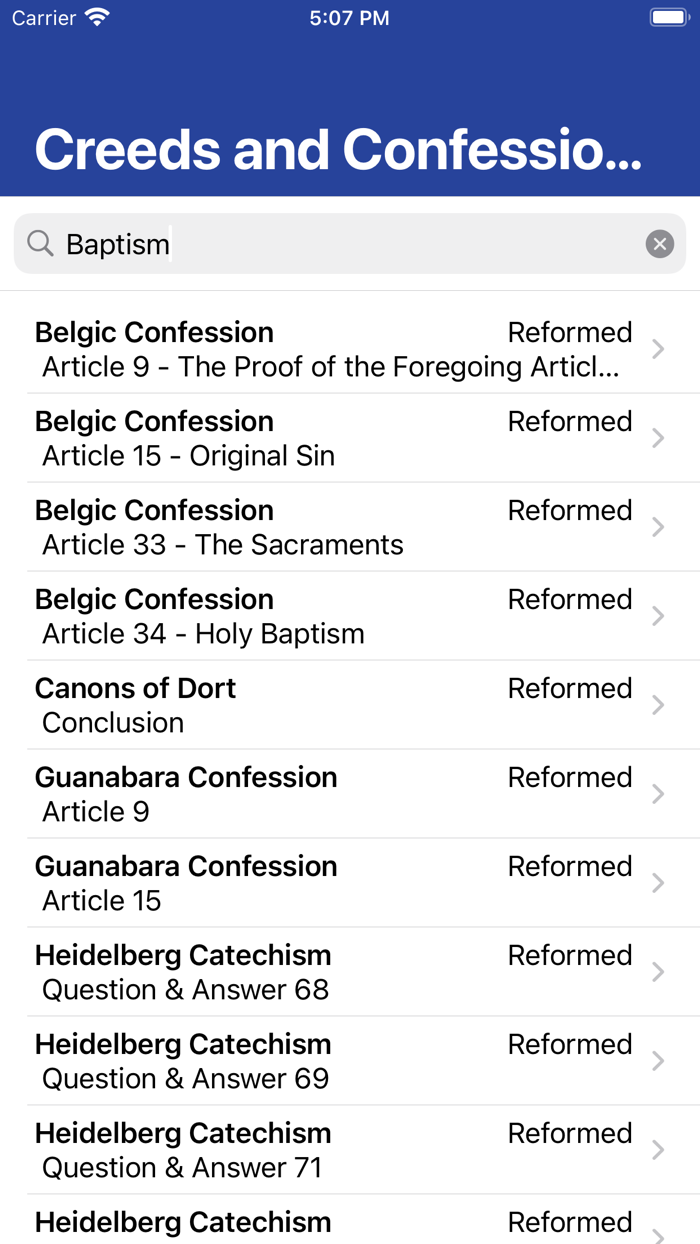
Task: Open Belgic Confession Article 33 - The Sacraments
Action: click(x=300, y=527)
